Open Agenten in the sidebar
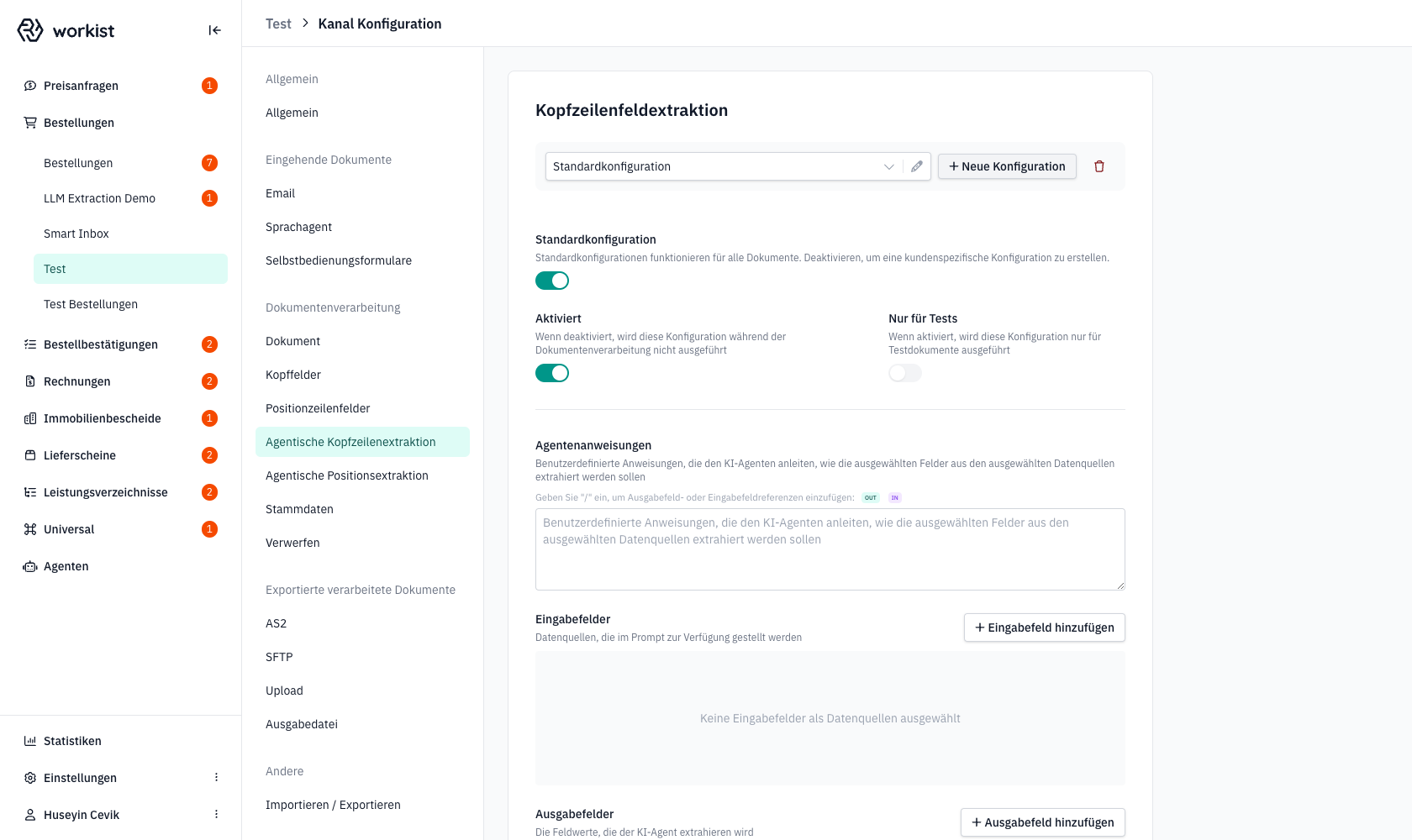Screen dimensions: 1412x840 pos(121,566)
